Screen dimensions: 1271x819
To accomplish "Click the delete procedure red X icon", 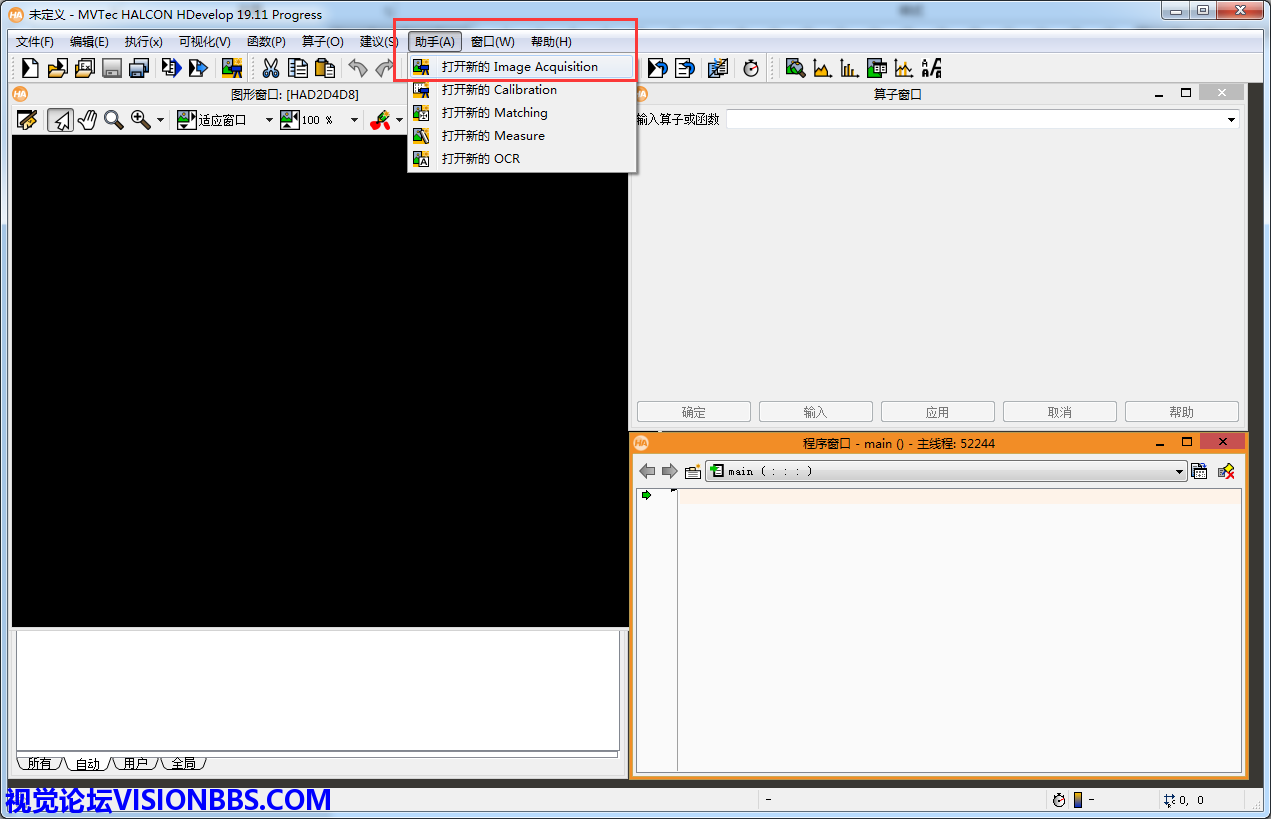I will (x=1226, y=471).
